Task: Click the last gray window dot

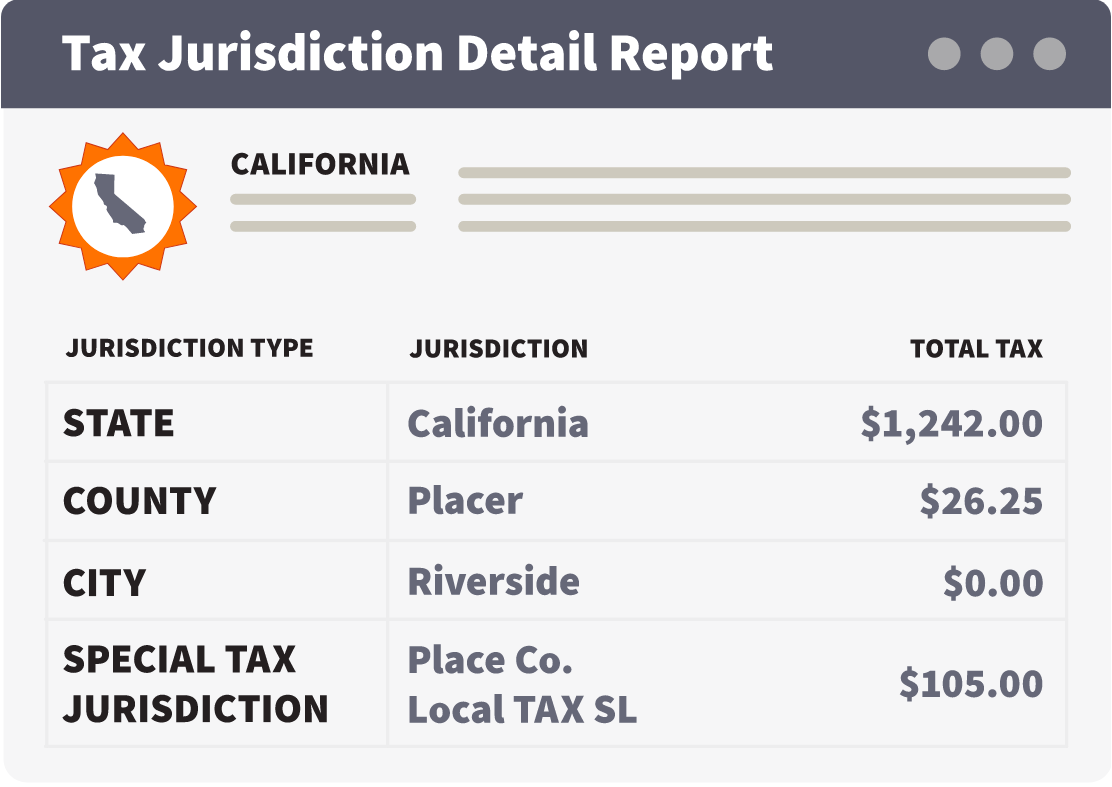Action: (x=1049, y=53)
